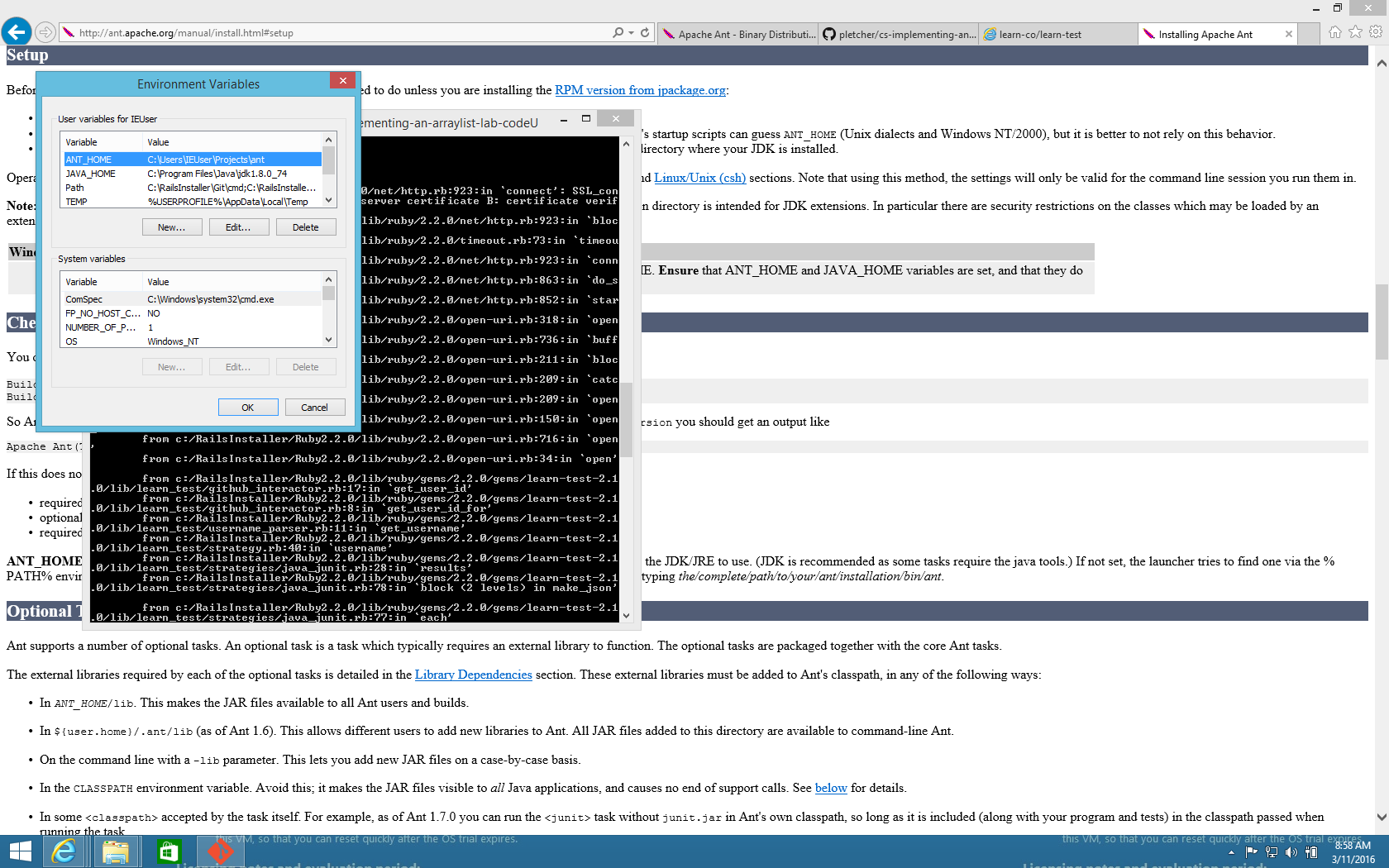Click the RPM version from jpackage.org link

[x=640, y=90]
